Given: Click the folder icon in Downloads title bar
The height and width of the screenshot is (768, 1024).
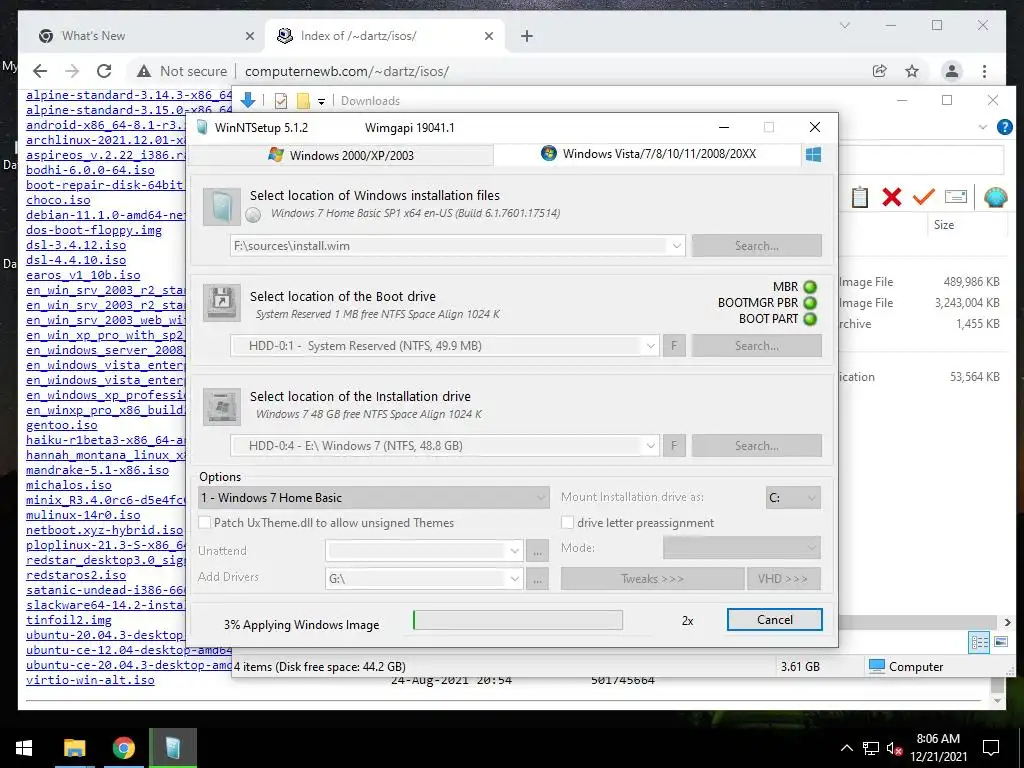Looking at the screenshot, I should (303, 101).
